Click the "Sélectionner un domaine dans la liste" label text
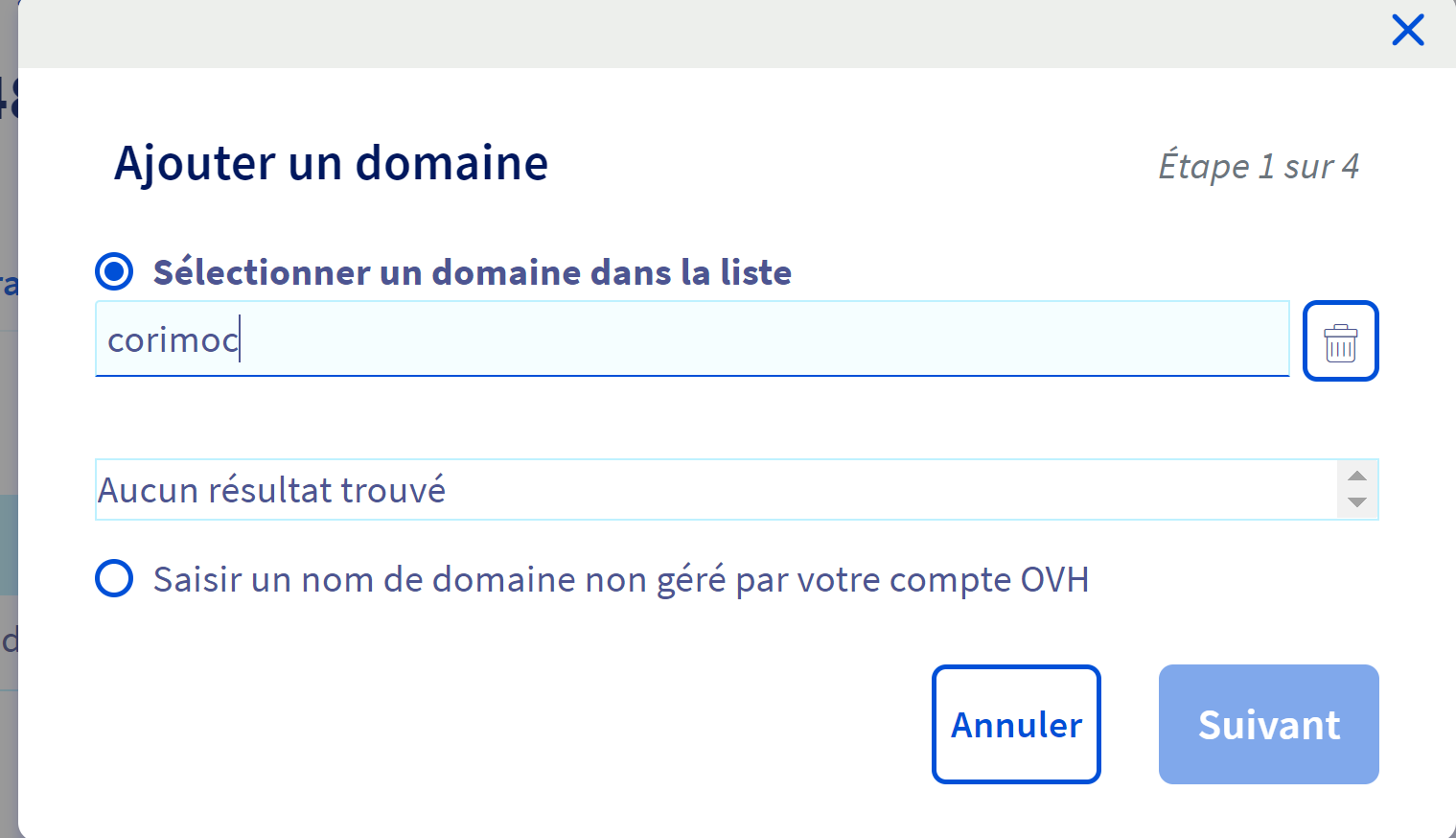1456x838 pixels. coord(472,273)
